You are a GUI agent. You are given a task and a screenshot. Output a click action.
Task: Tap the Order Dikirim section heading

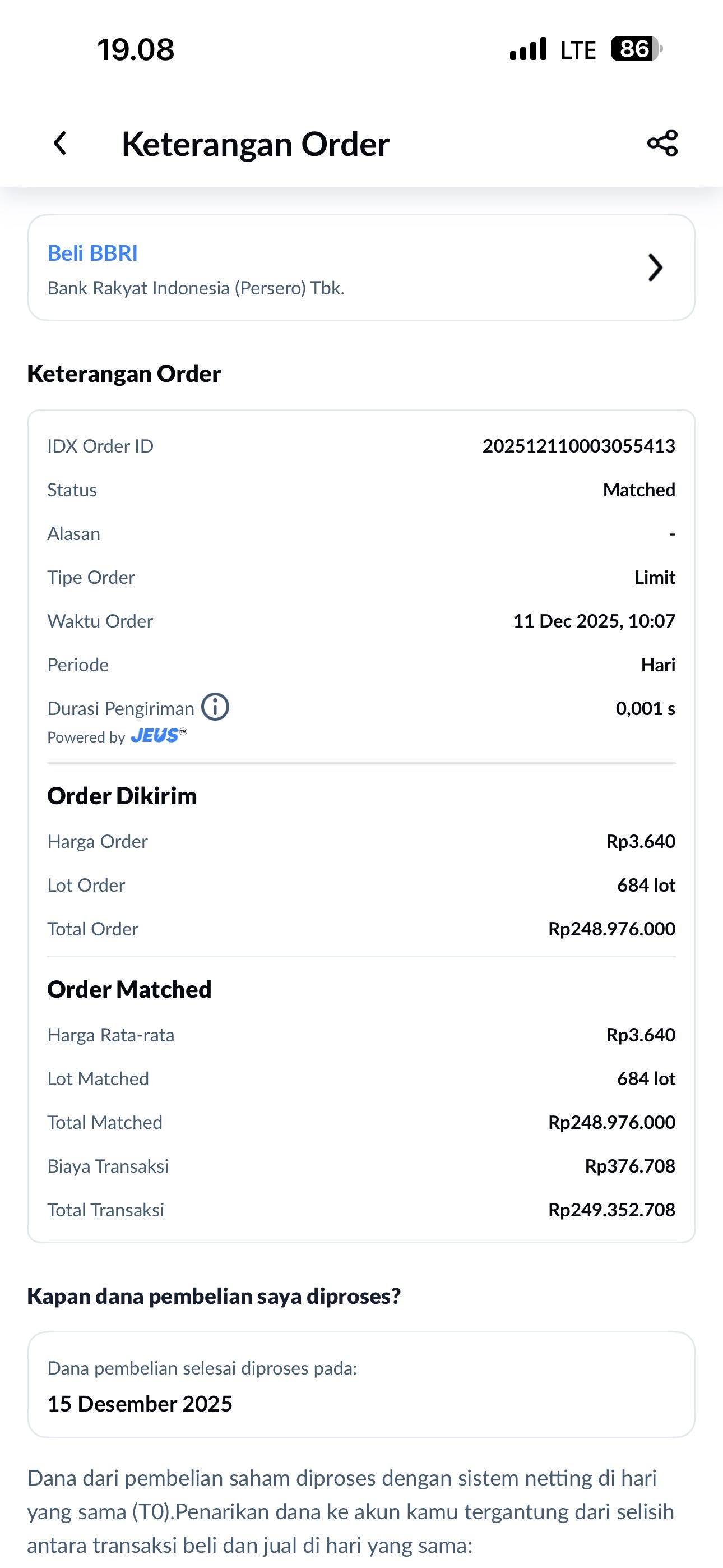pyautogui.click(x=122, y=796)
